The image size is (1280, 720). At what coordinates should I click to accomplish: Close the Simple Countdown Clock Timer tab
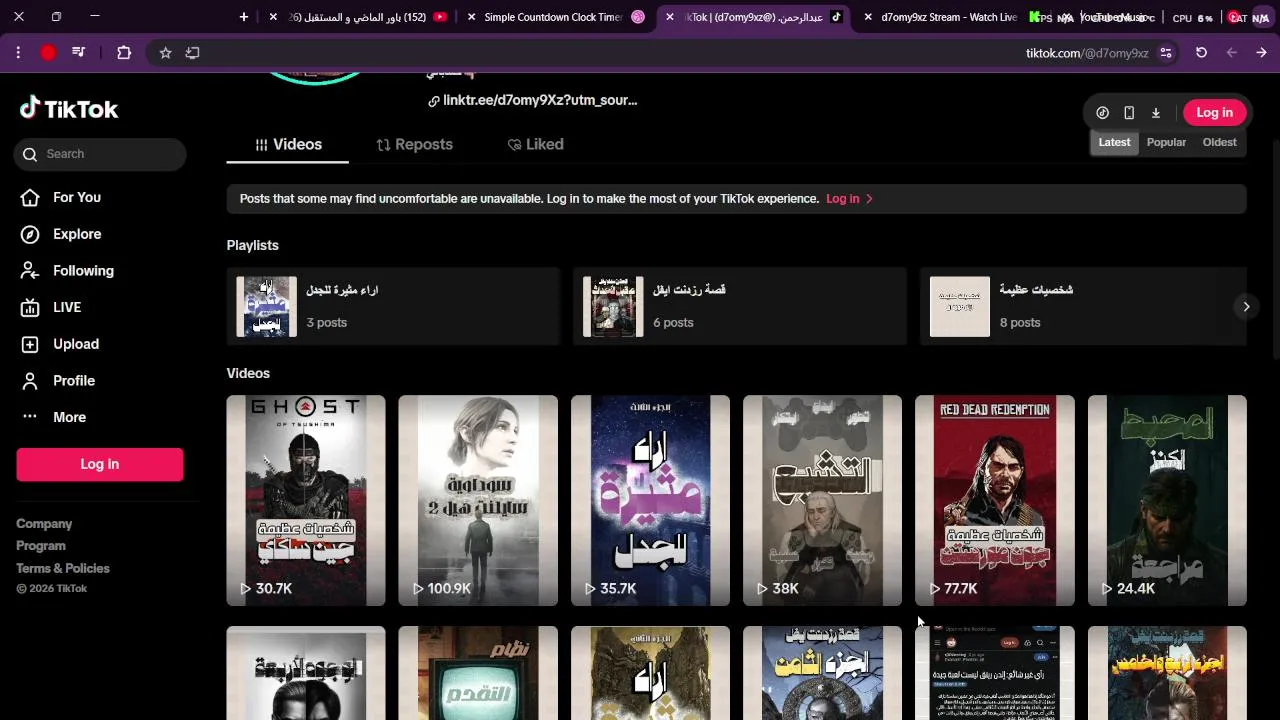pos(472,17)
